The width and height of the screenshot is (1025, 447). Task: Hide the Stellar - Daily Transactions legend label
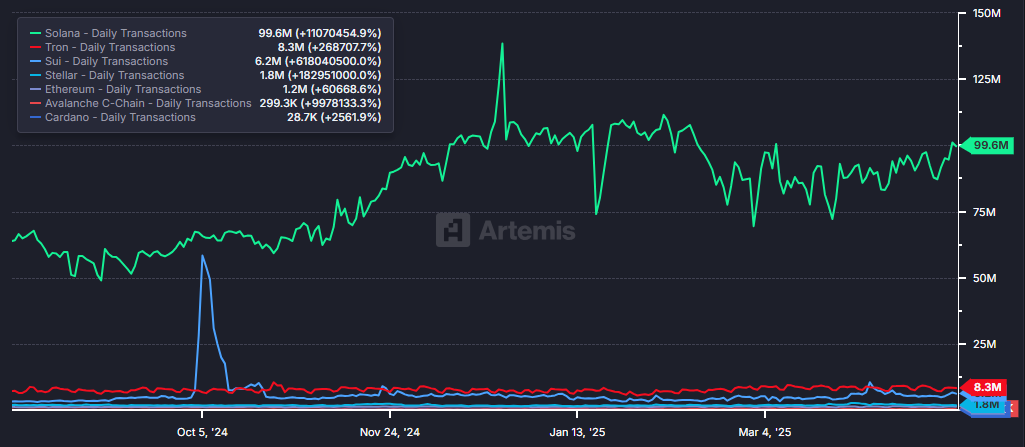coord(115,75)
